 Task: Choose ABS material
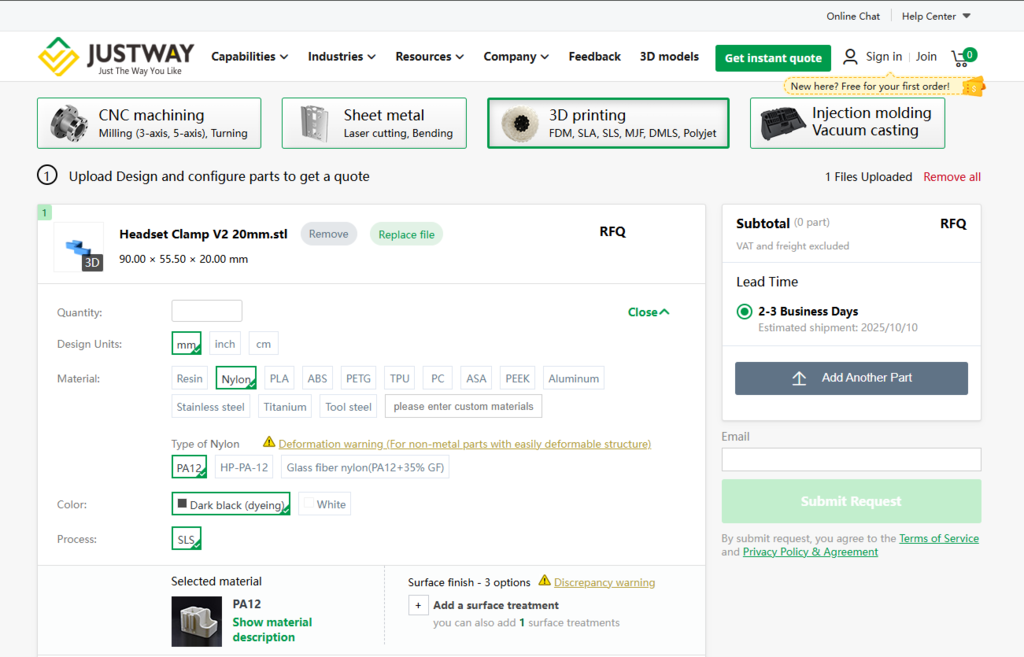(x=317, y=378)
